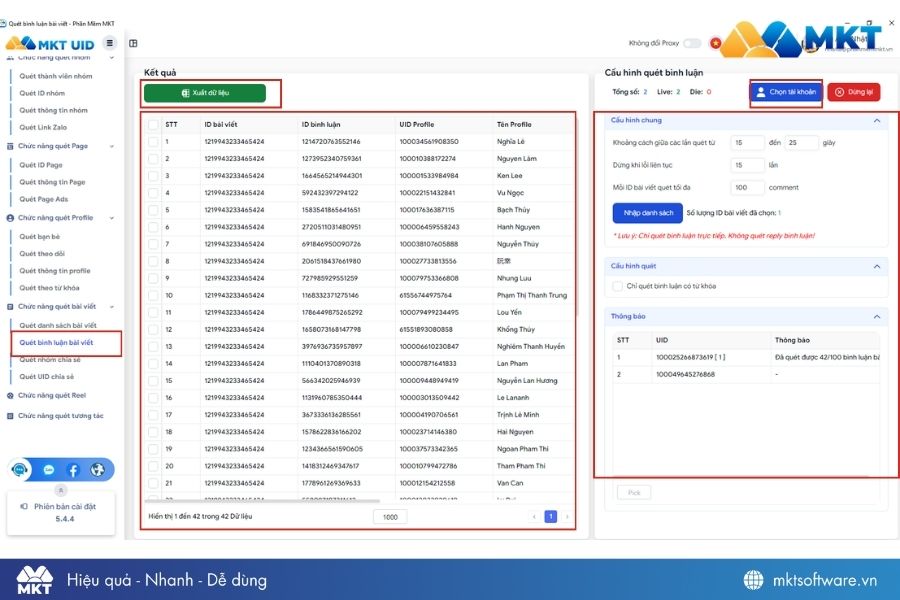Click the Messenger chat icon in sidebar footer
The height and width of the screenshot is (600, 900).
[x=48, y=469]
